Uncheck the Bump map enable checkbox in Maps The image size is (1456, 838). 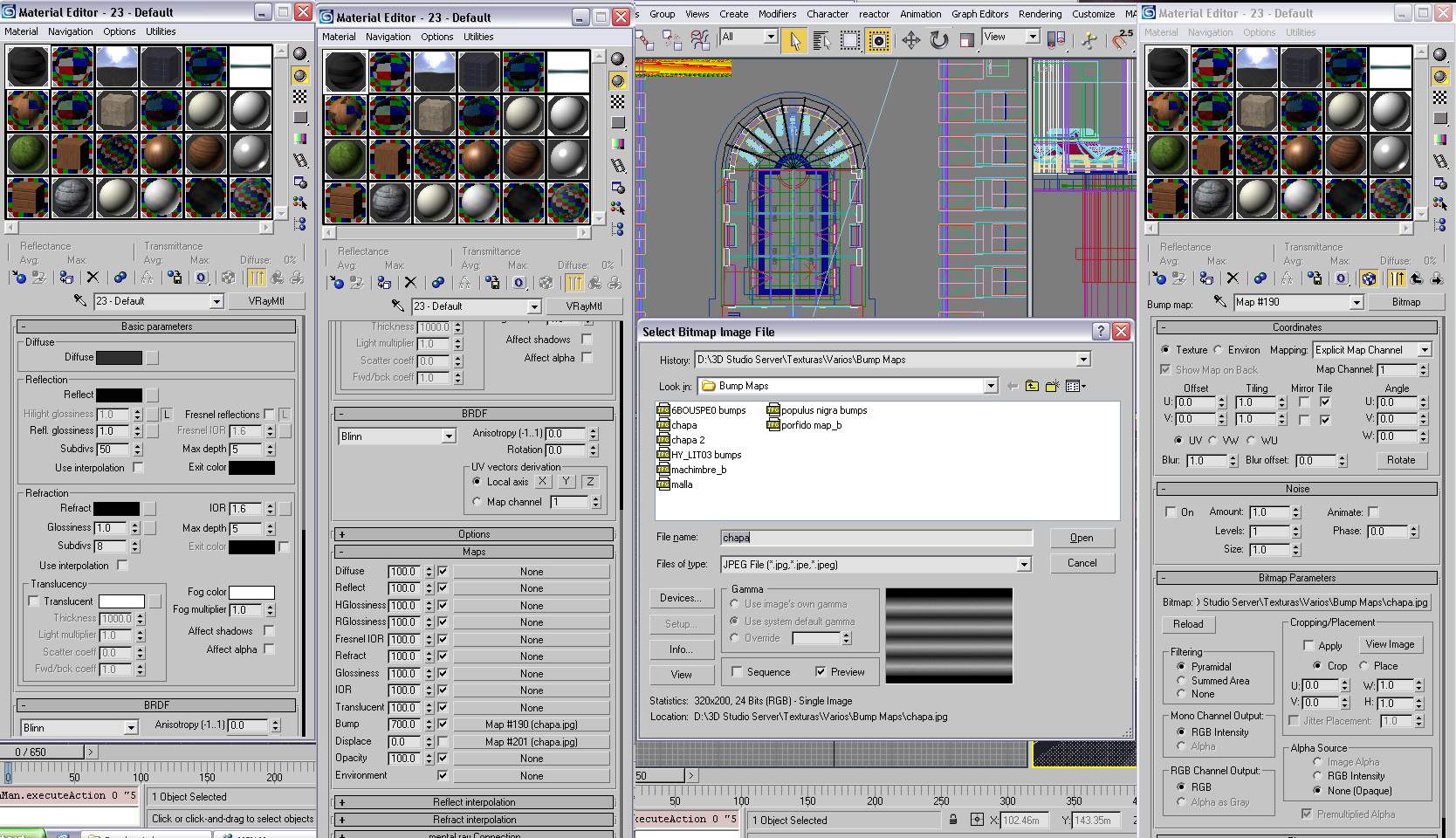click(443, 724)
